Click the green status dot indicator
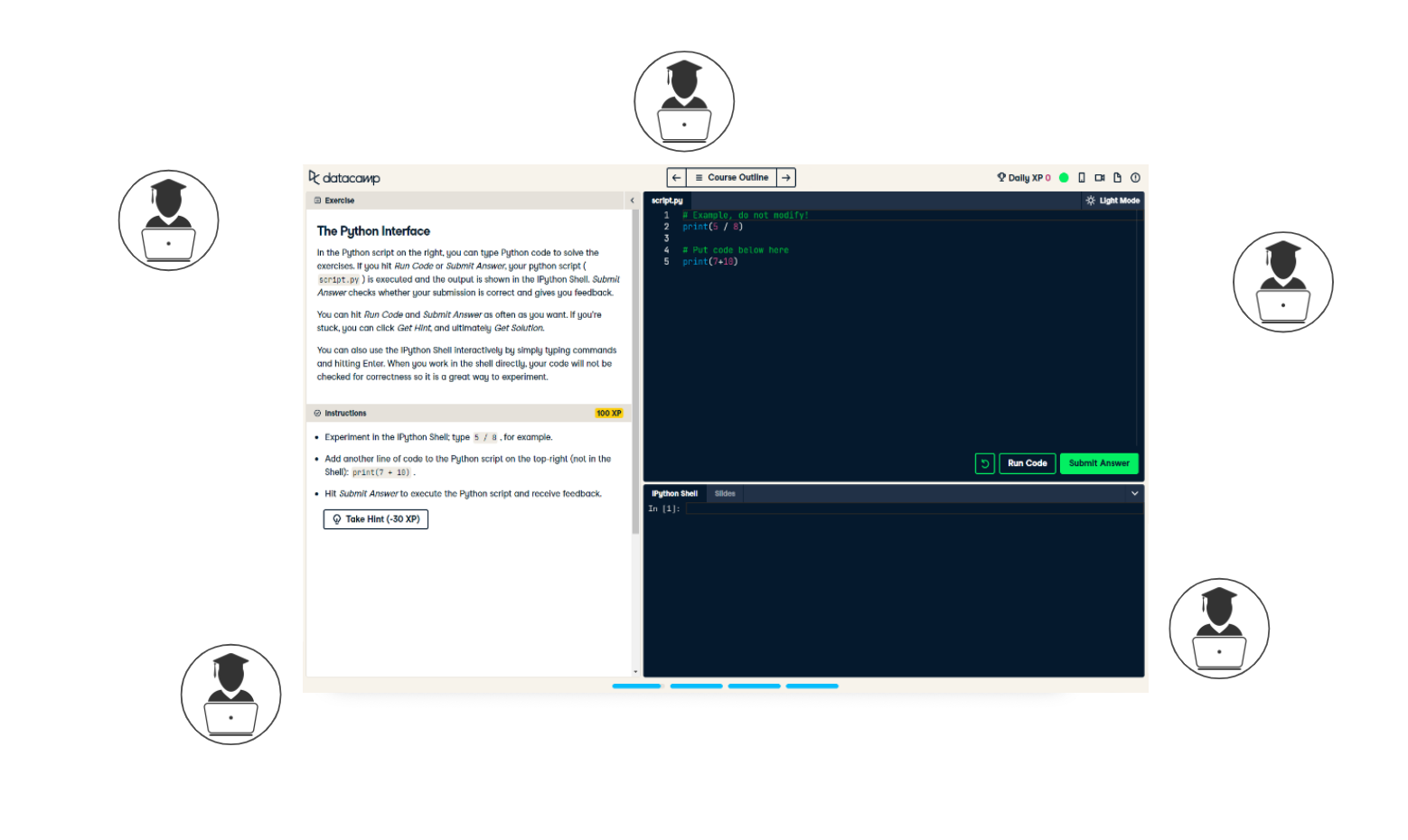Viewport: 1408px width, 840px height. (1064, 177)
